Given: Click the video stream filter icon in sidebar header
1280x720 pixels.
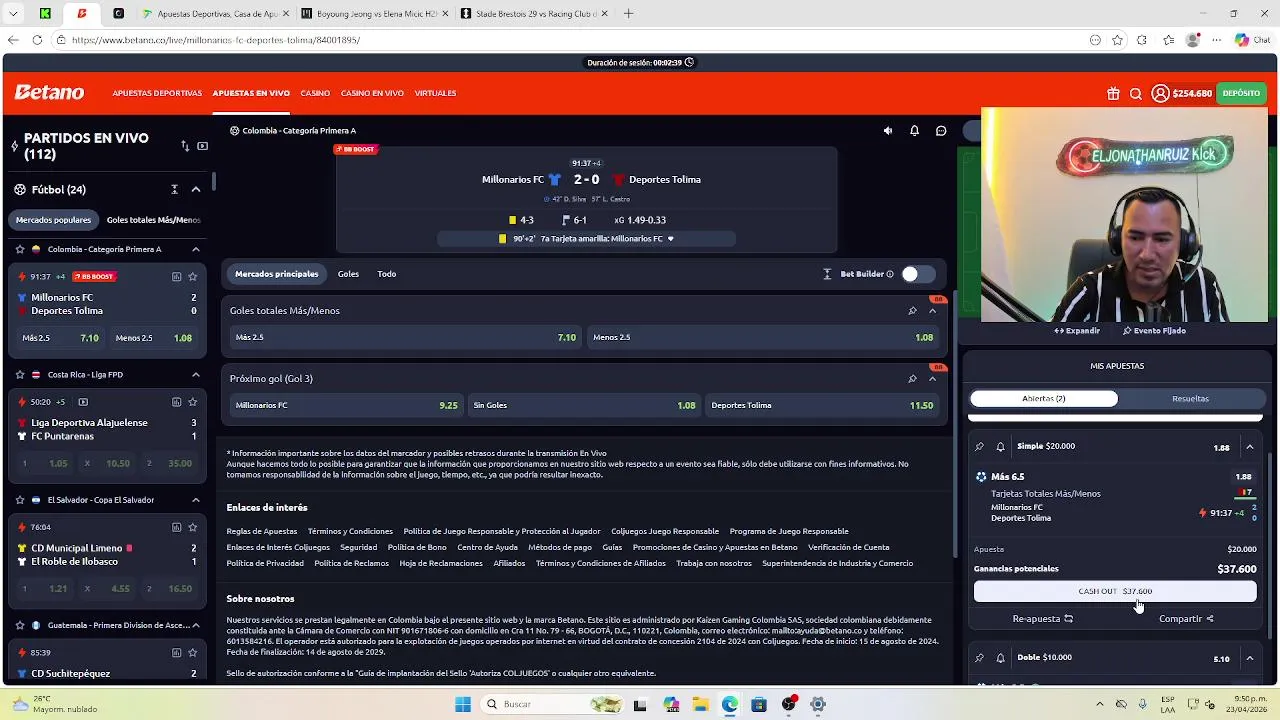Looking at the screenshot, I should coord(202,146).
